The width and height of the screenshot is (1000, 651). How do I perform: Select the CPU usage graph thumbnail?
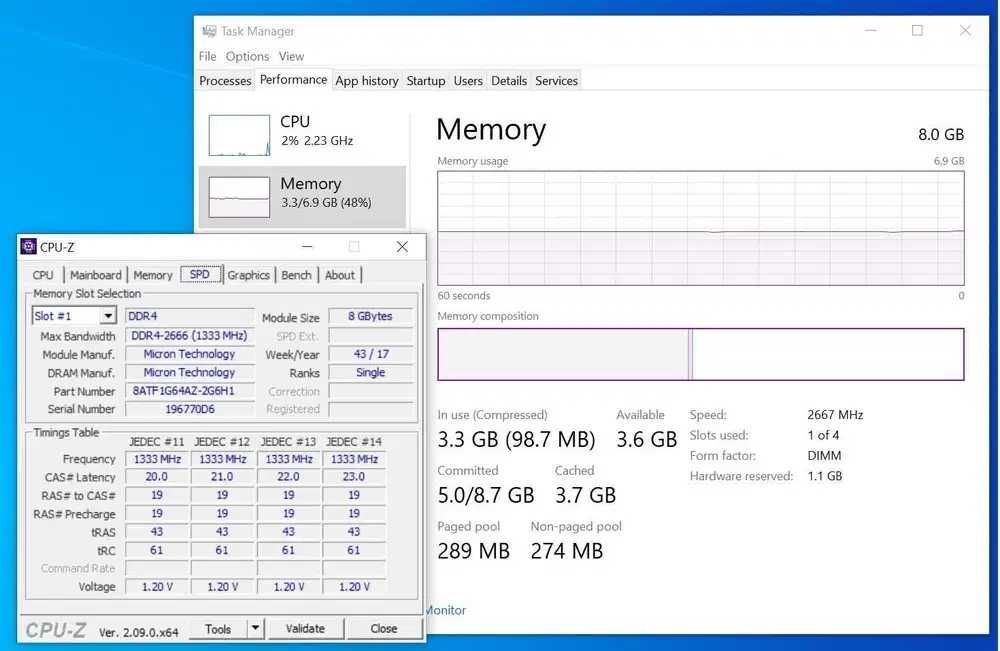tap(239, 135)
